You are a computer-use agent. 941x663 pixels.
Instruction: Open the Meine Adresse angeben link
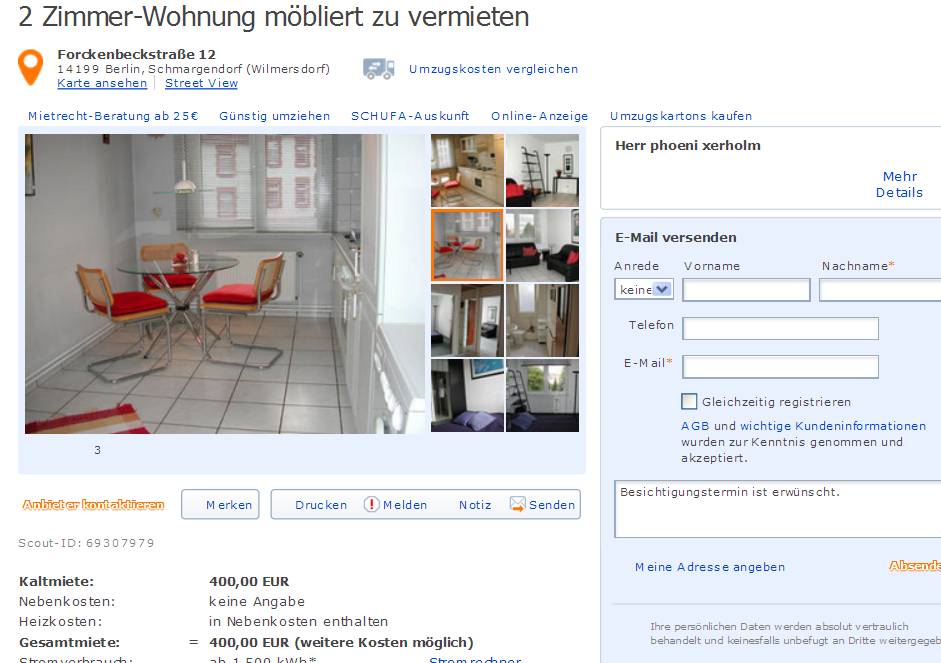(x=710, y=567)
